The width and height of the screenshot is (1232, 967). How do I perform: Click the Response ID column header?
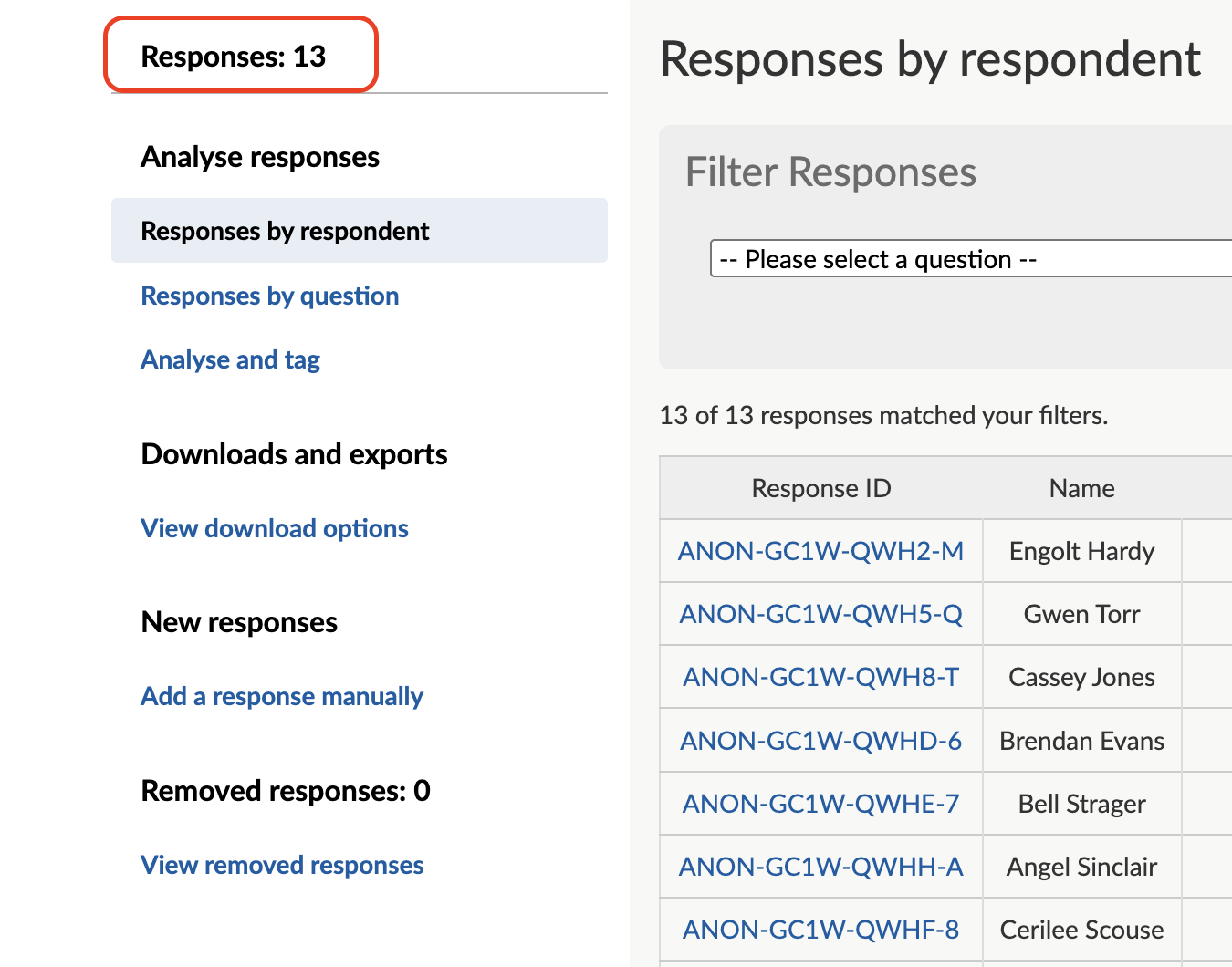click(x=821, y=488)
